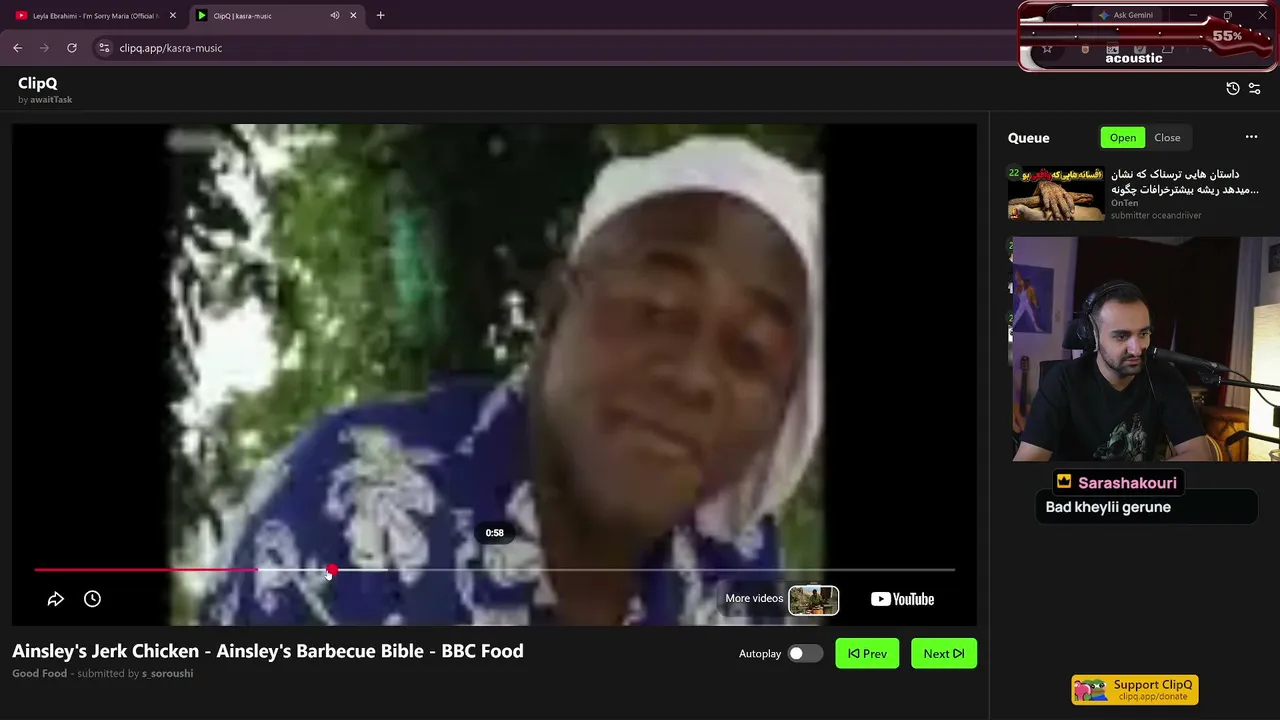Skip to the next clip with Next
Viewport: 1280px width, 720px height.
point(944,654)
